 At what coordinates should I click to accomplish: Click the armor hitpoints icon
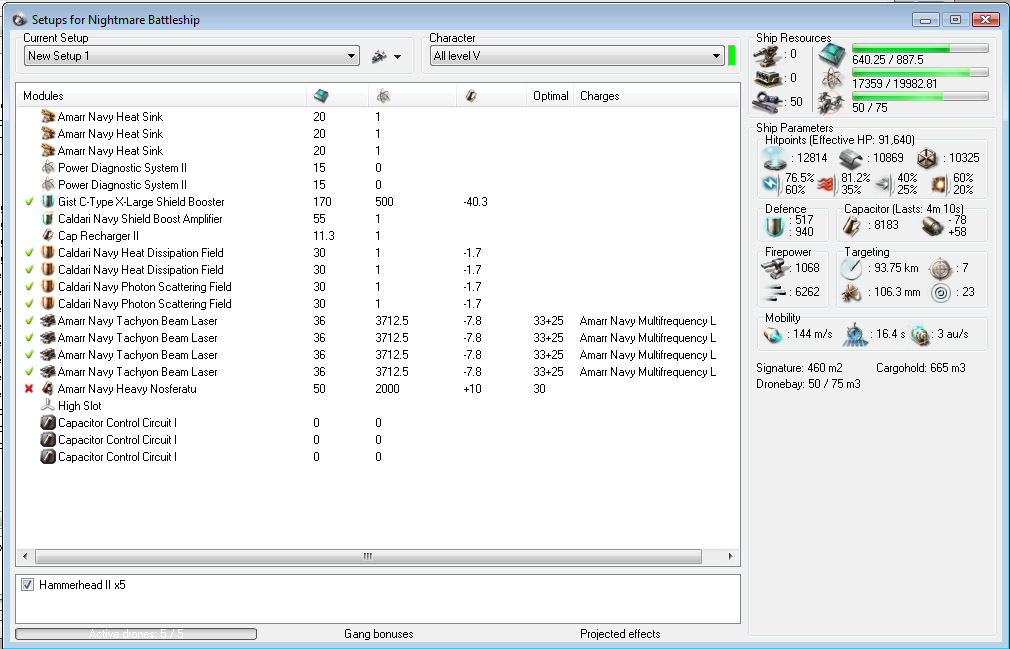[x=851, y=159]
